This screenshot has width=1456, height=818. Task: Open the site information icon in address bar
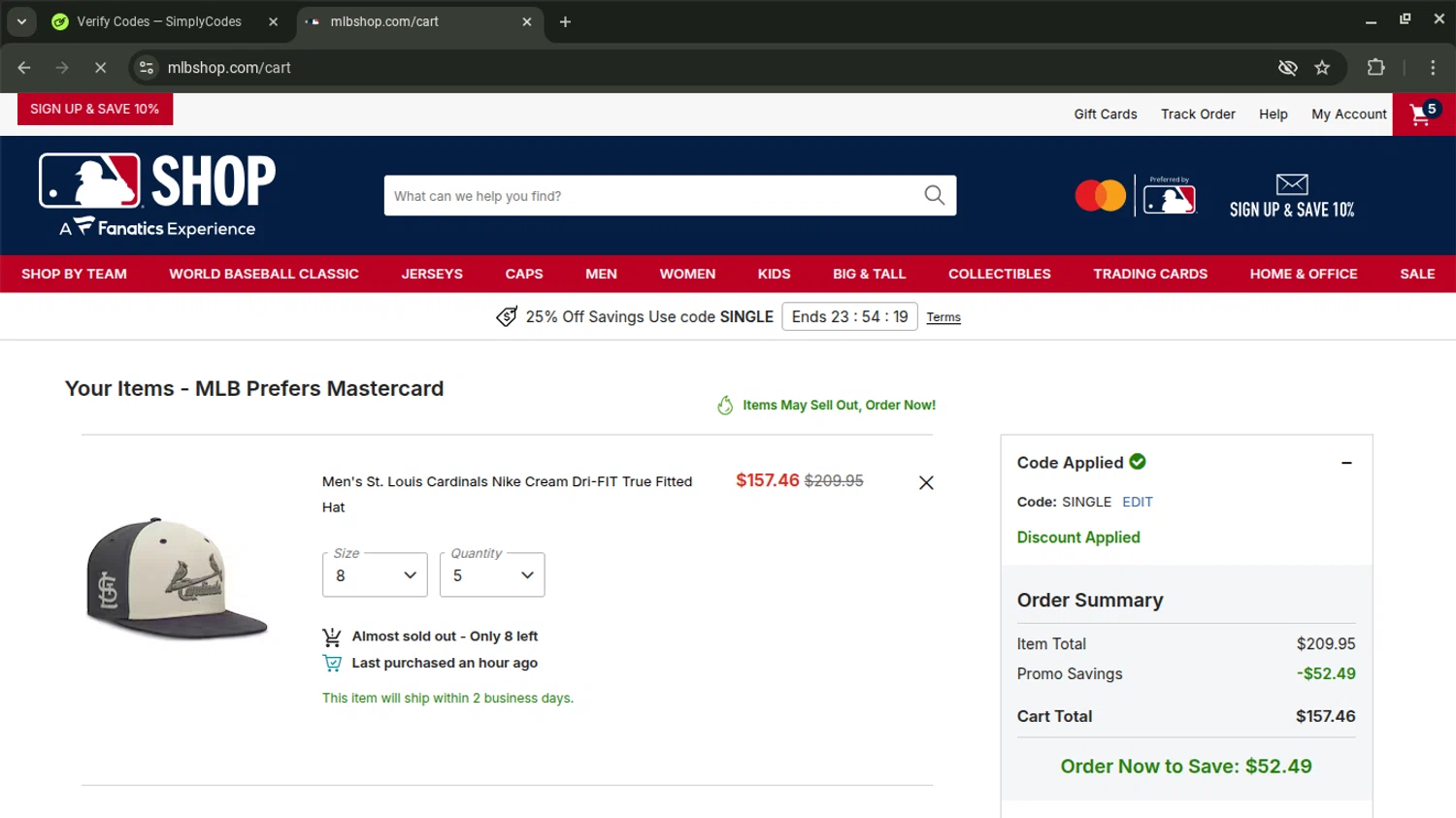(x=147, y=68)
